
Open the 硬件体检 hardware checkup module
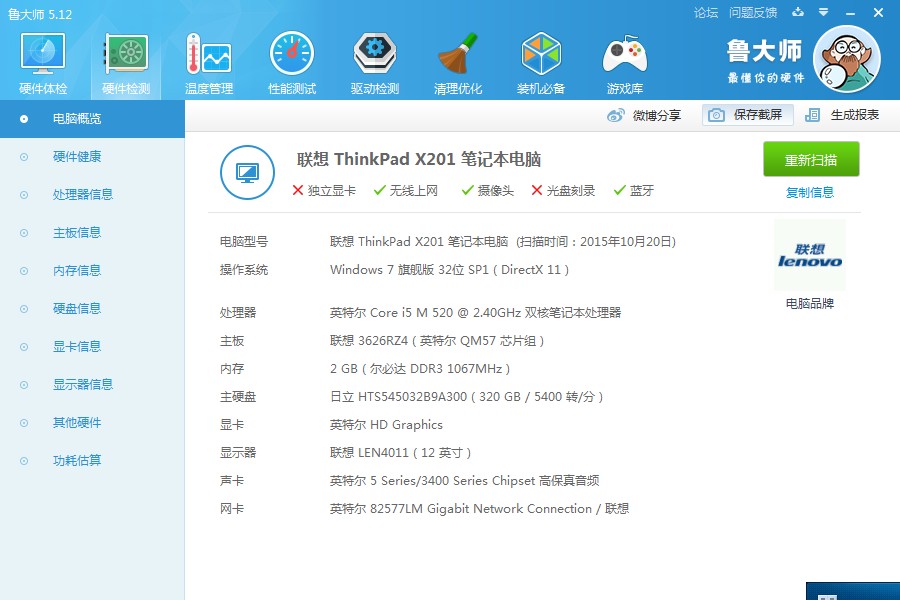(x=43, y=63)
